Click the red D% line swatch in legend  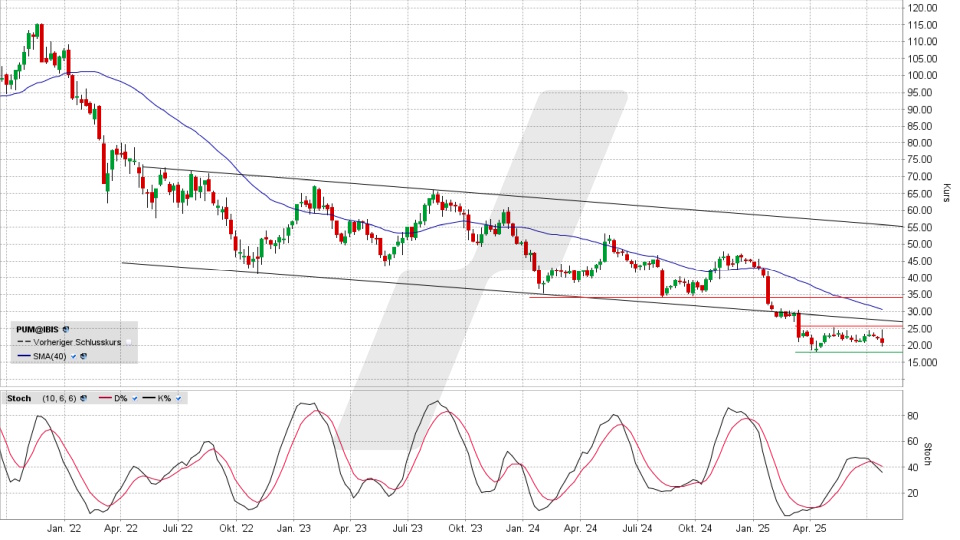click(105, 397)
